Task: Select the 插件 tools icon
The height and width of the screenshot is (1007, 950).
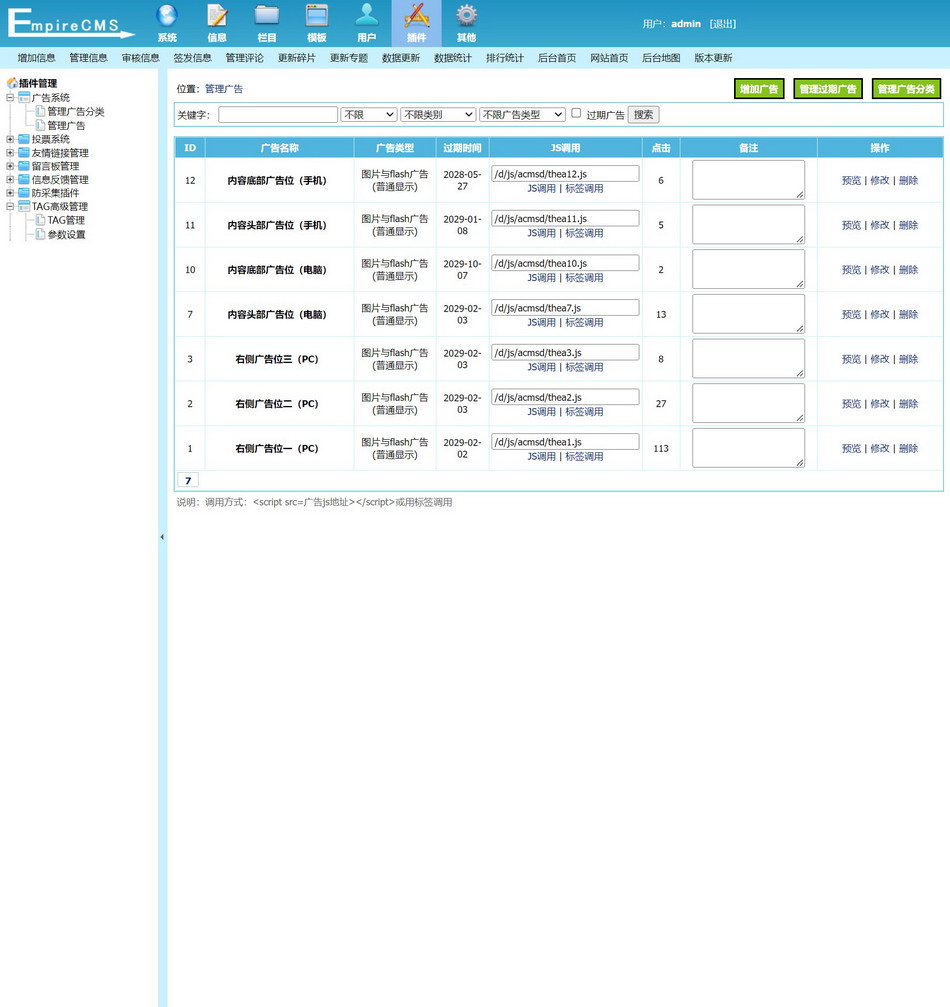Action: [x=417, y=16]
